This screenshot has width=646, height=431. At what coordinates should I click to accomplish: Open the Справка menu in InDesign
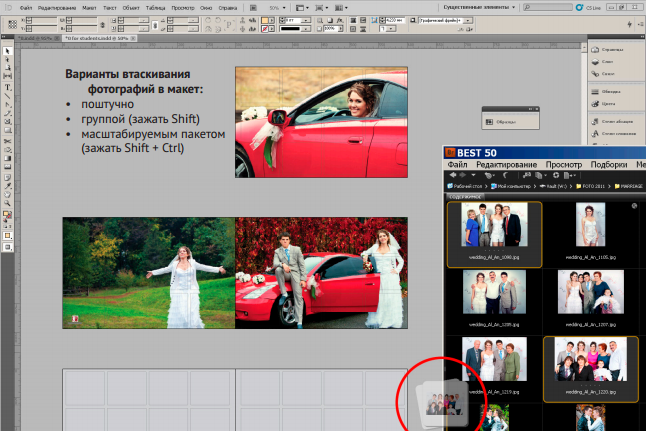(x=227, y=8)
